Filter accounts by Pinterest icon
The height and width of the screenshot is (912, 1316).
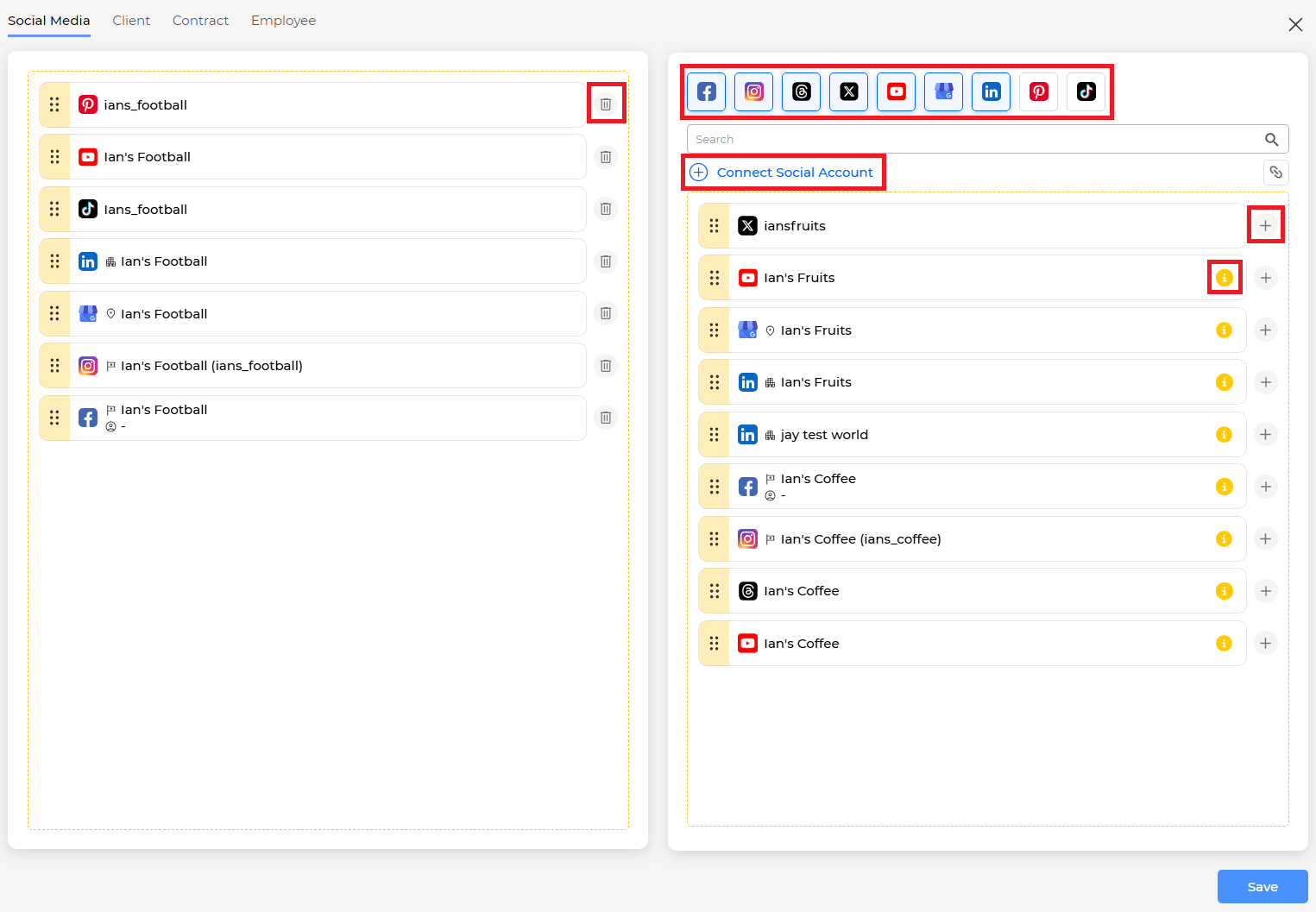1039,91
